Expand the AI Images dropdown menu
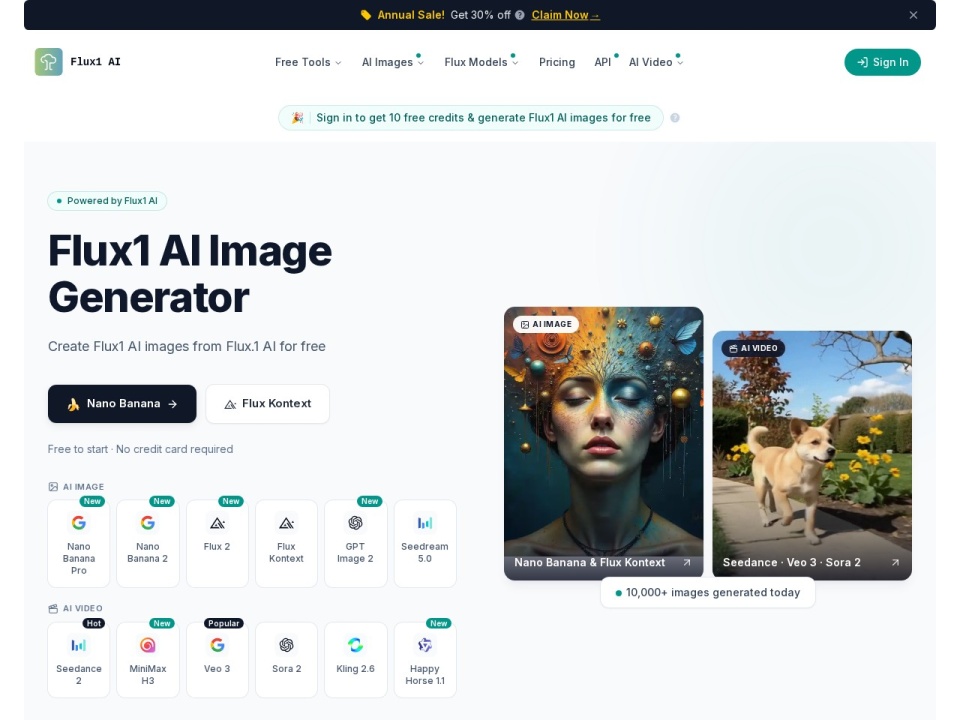Image resolution: width=960 pixels, height=720 pixels. (x=392, y=62)
